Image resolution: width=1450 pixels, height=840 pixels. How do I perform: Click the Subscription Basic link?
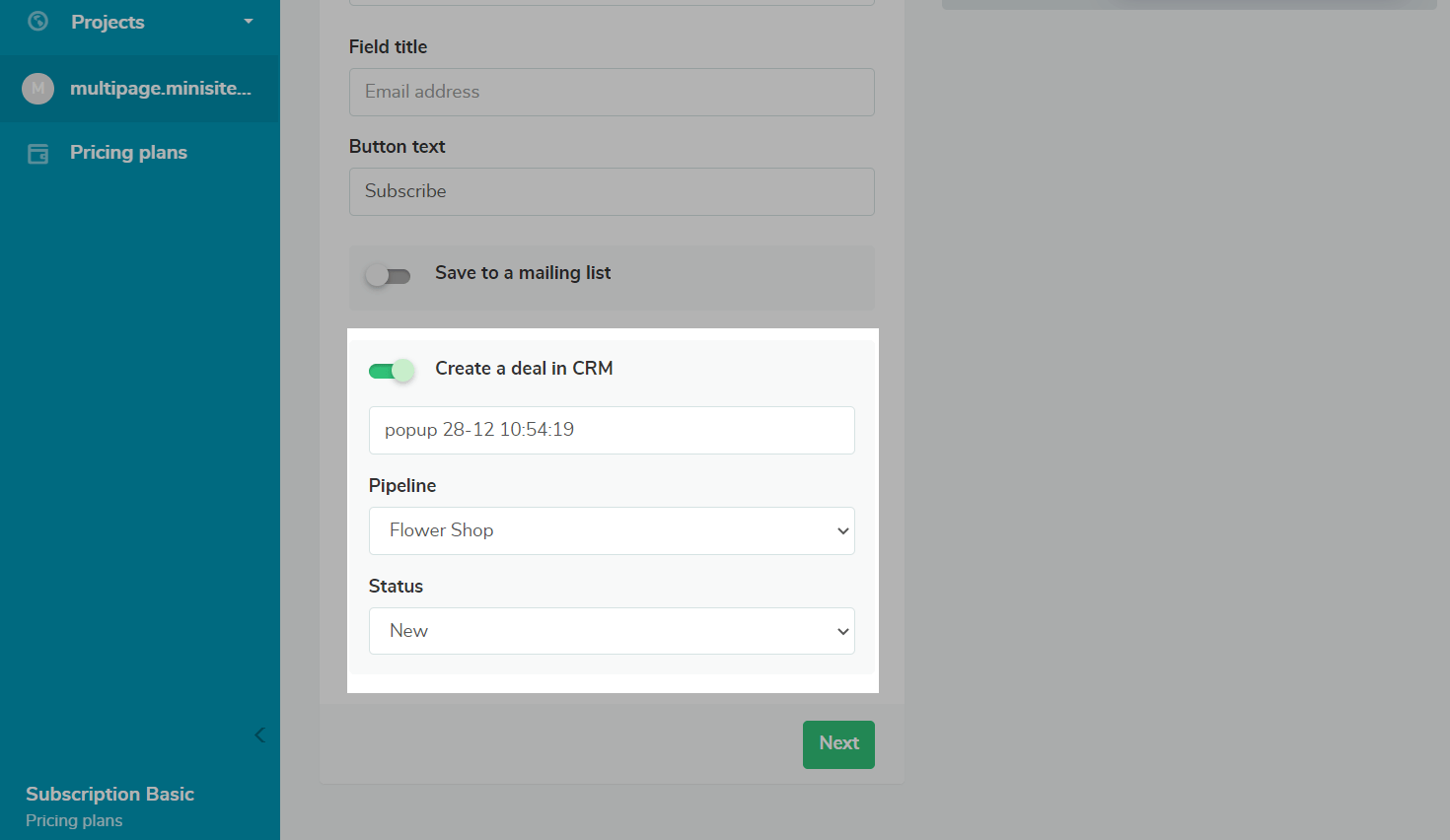coord(109,794)
